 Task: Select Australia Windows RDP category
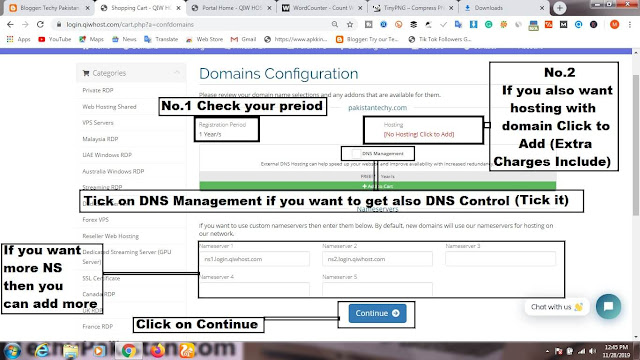point(113,171)
